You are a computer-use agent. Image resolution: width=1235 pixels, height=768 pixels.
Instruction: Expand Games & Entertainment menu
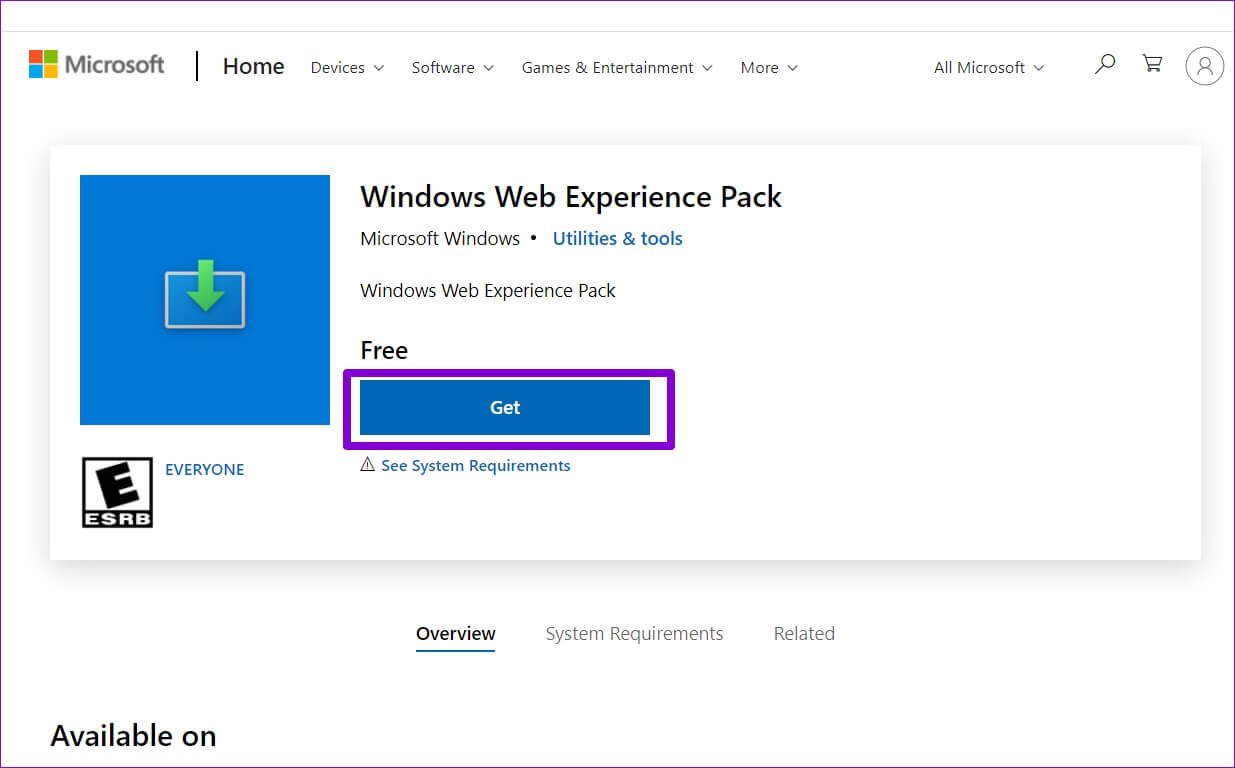coord(617,68)
